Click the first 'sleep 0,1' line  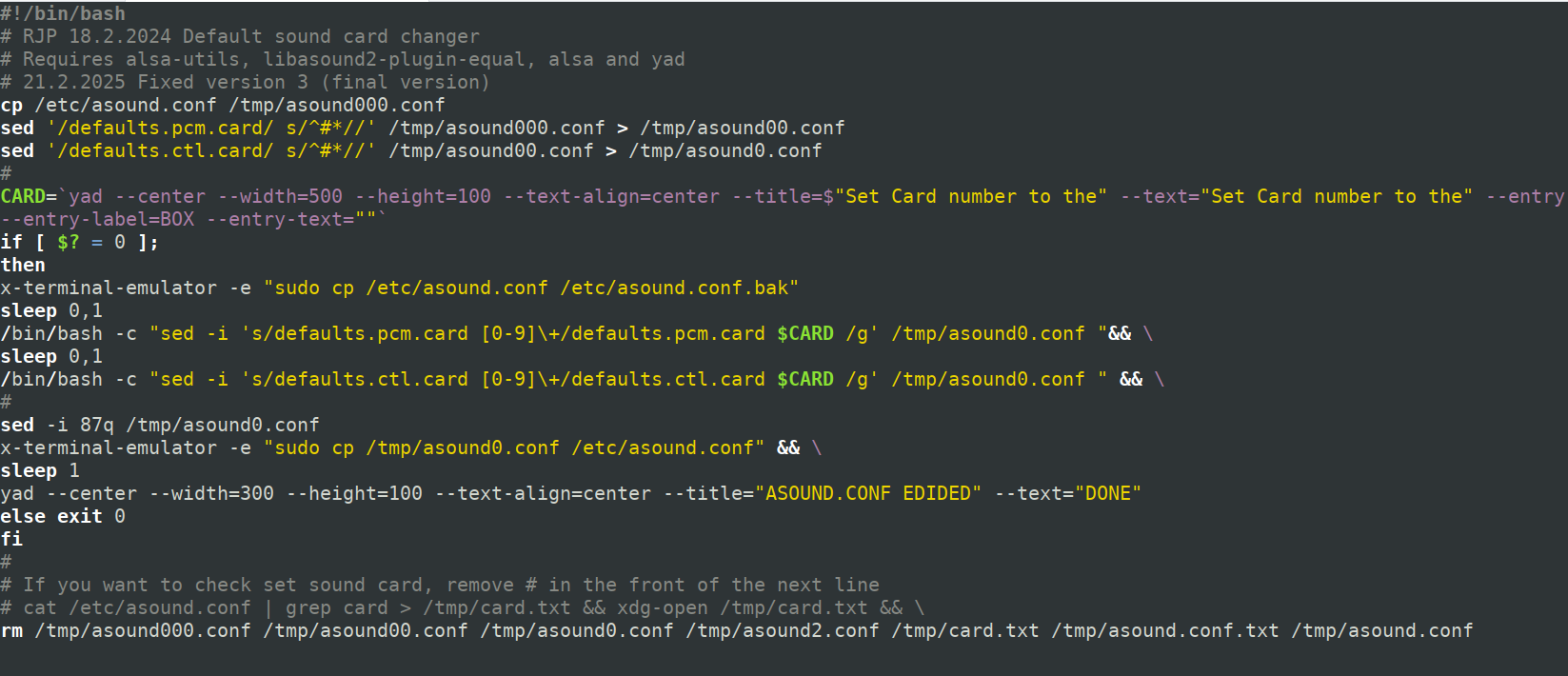click(x=51, y=310)
